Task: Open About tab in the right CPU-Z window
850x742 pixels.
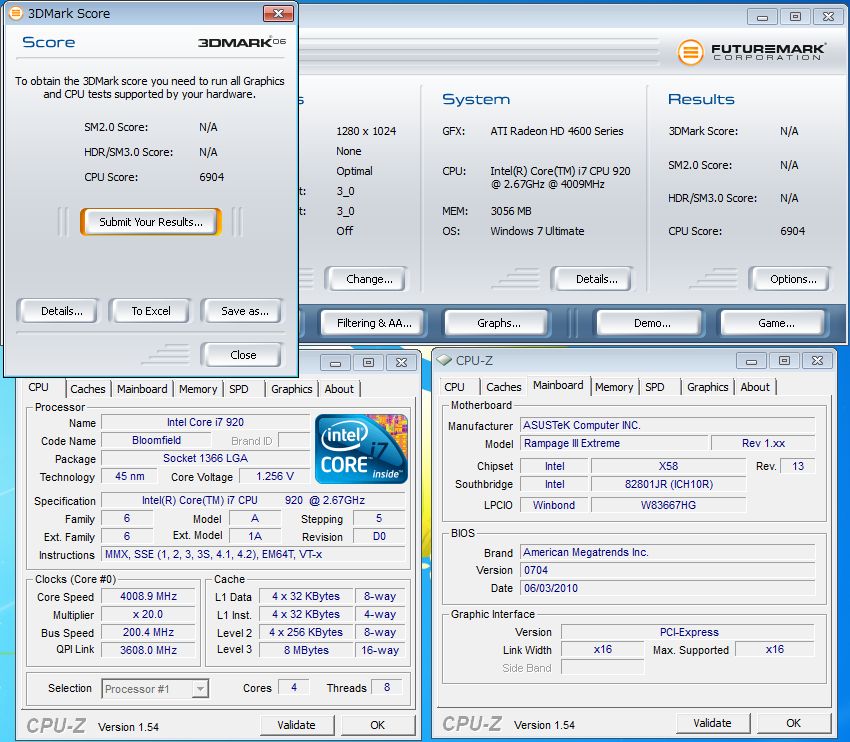Action: click(x=755, y=387)
